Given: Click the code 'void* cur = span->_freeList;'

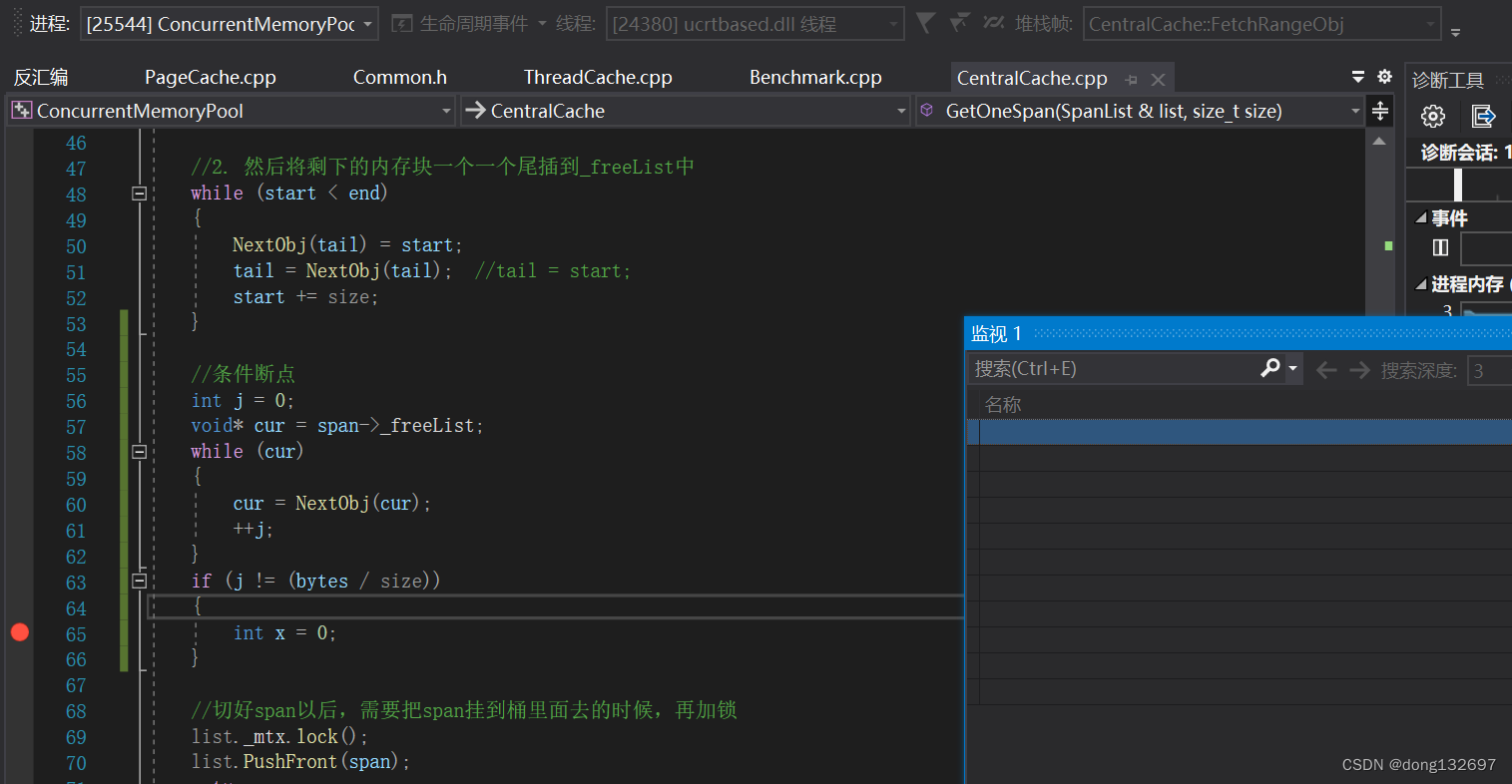Looking at the screenshot, I should click(x=337, y=426).
